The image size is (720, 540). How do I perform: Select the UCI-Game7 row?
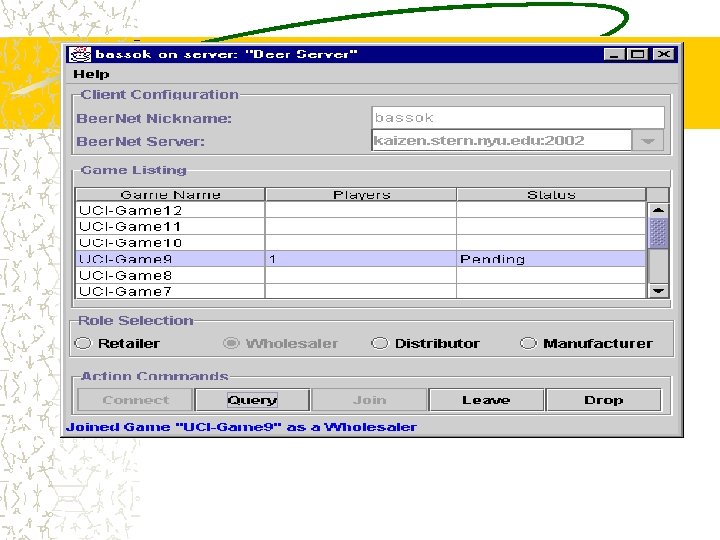coord(360,291)
